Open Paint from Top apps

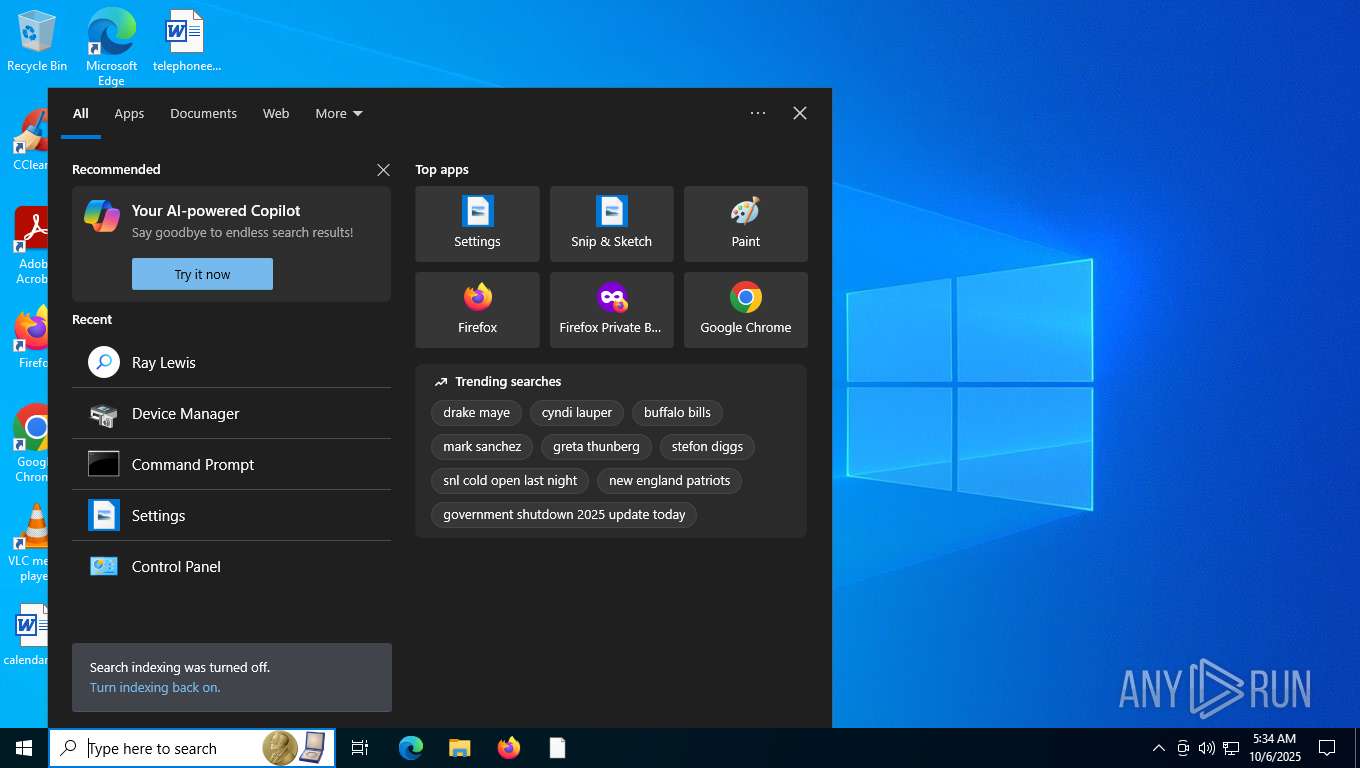click(x=745, y=224)
